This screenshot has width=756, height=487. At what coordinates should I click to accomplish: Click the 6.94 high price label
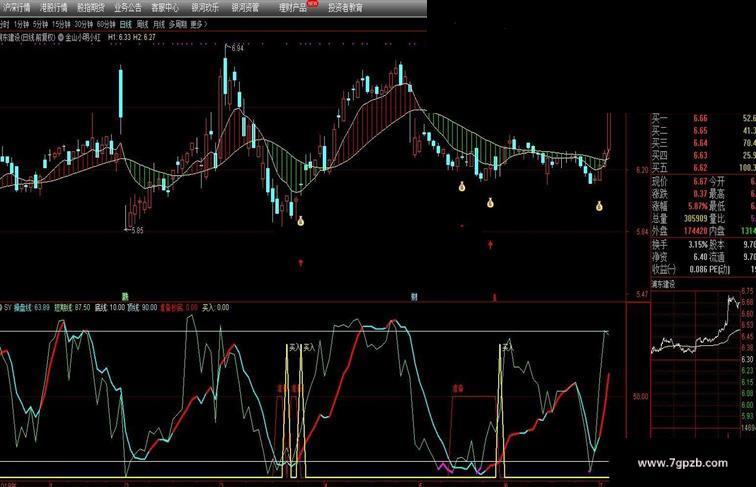237,48
